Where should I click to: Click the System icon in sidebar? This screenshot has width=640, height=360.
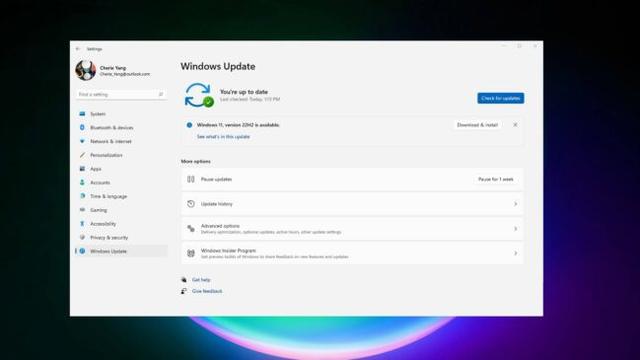pyautogui.click(x=82, y=114)
